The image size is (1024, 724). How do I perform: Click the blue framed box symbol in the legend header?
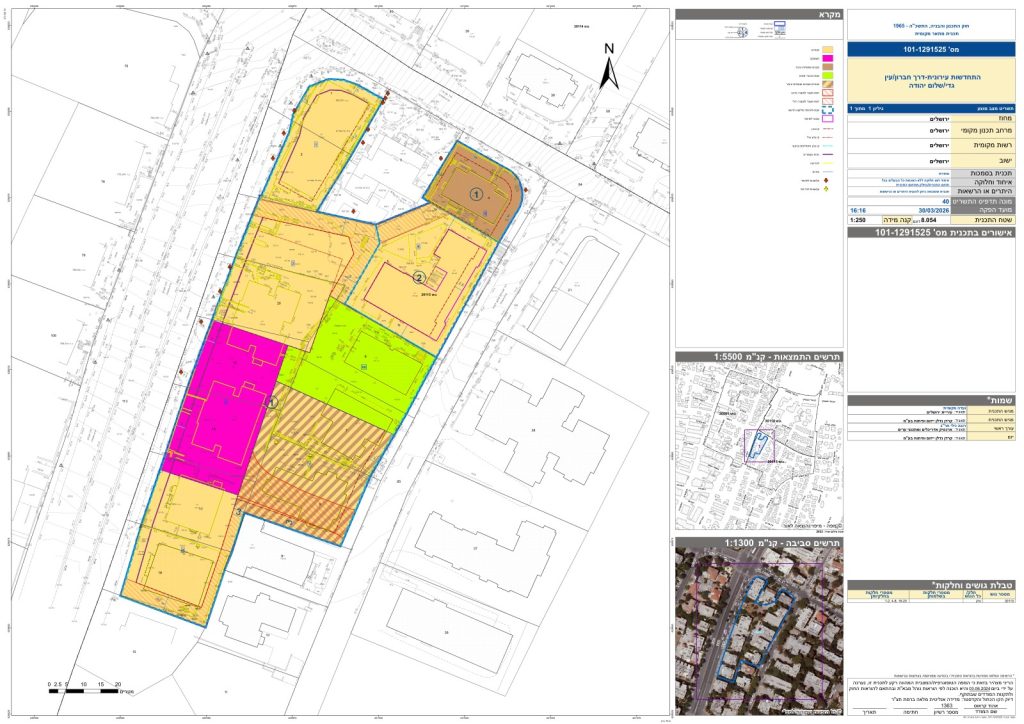780,24
